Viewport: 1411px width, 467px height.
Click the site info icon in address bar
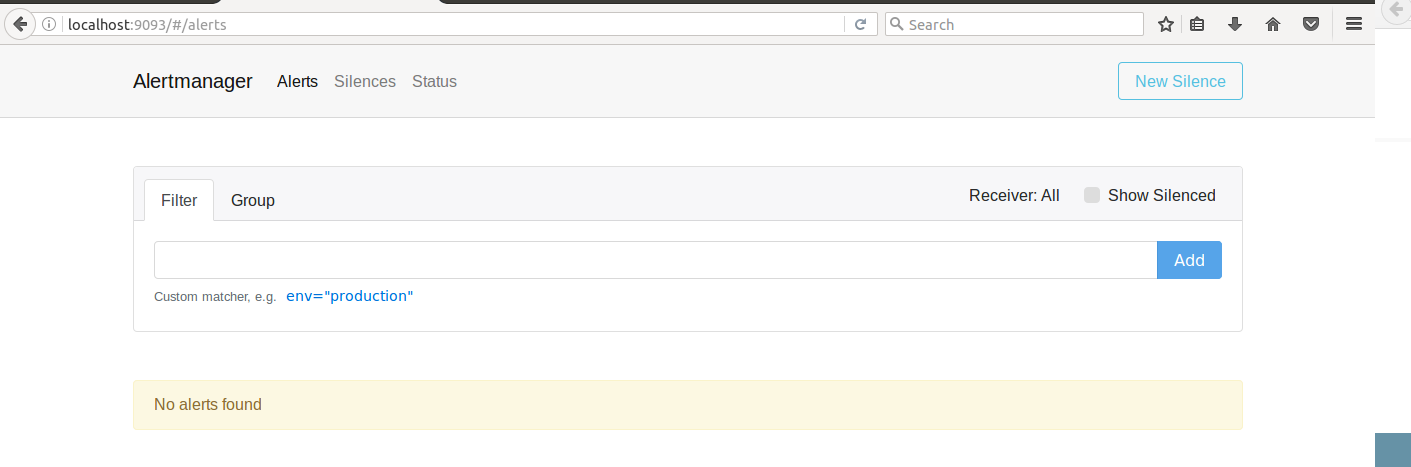pos(48,24)
